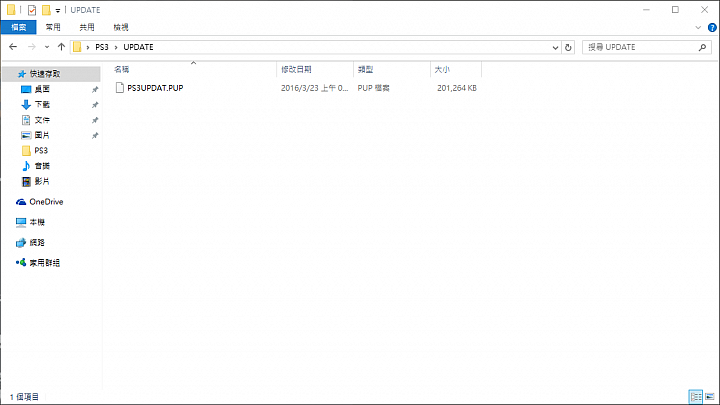
Task: Click the folder icon in title bar
Action: [x=11, y=10]
